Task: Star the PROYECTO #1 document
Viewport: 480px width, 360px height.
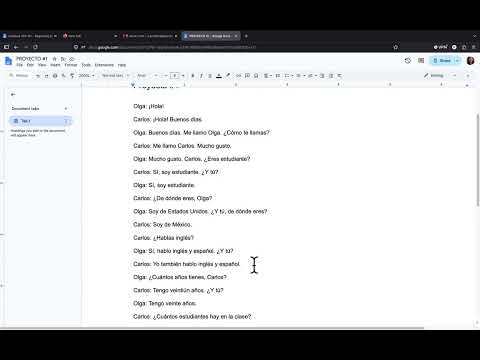Action: click(55, 59)
